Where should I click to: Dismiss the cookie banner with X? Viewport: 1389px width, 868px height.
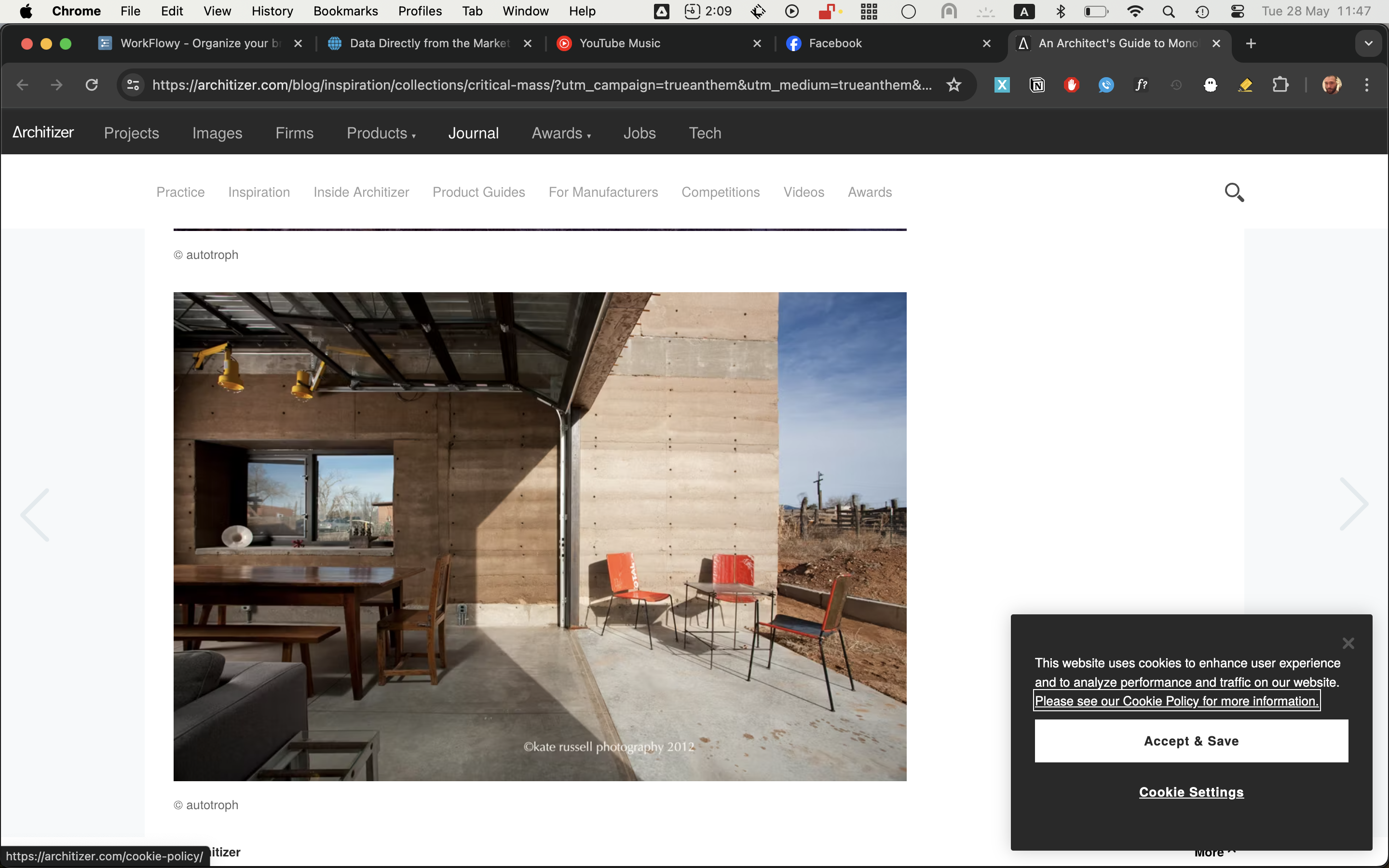tap(1348, 643)
